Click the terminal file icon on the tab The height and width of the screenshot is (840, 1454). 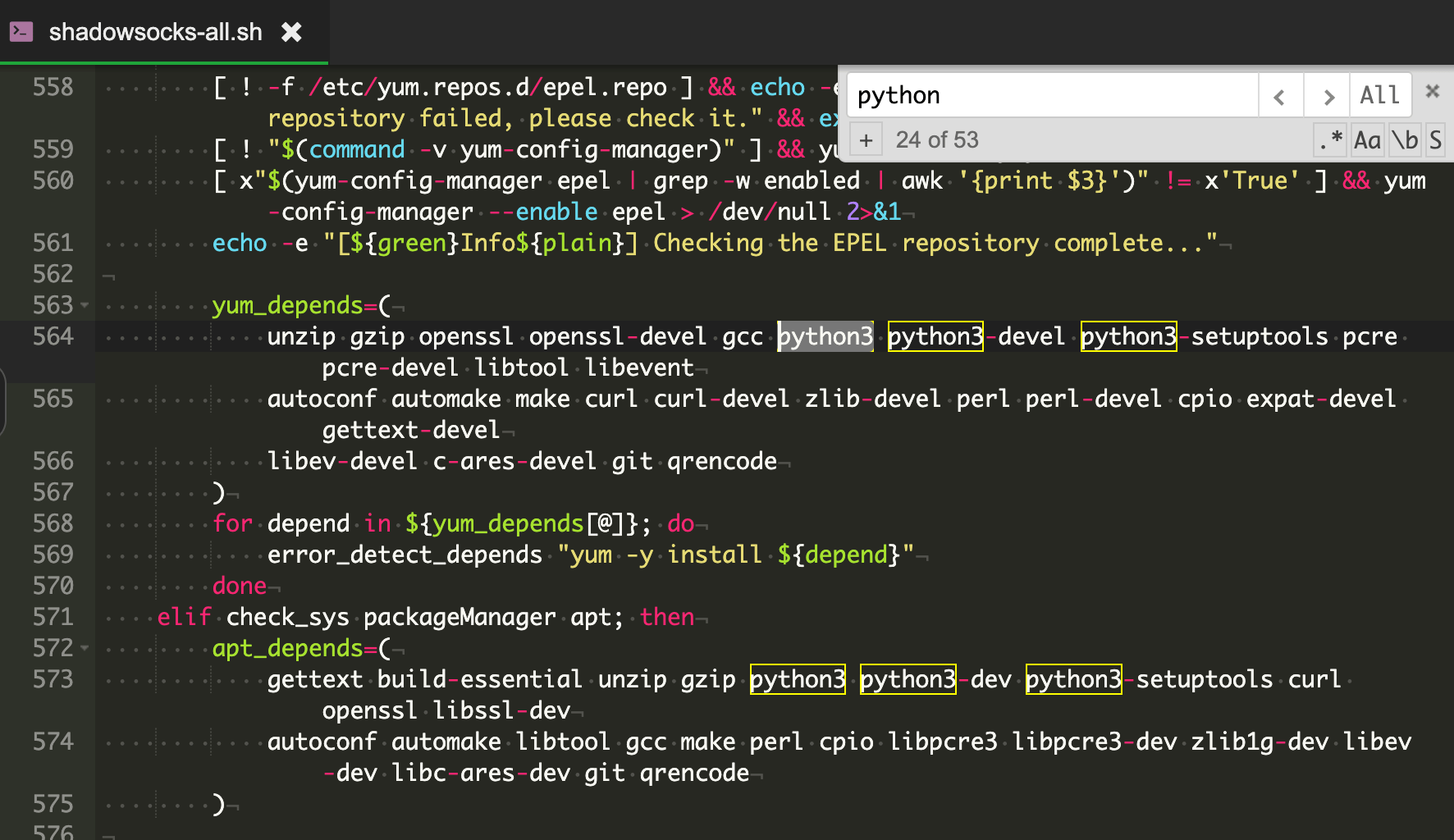pos(21,32)
